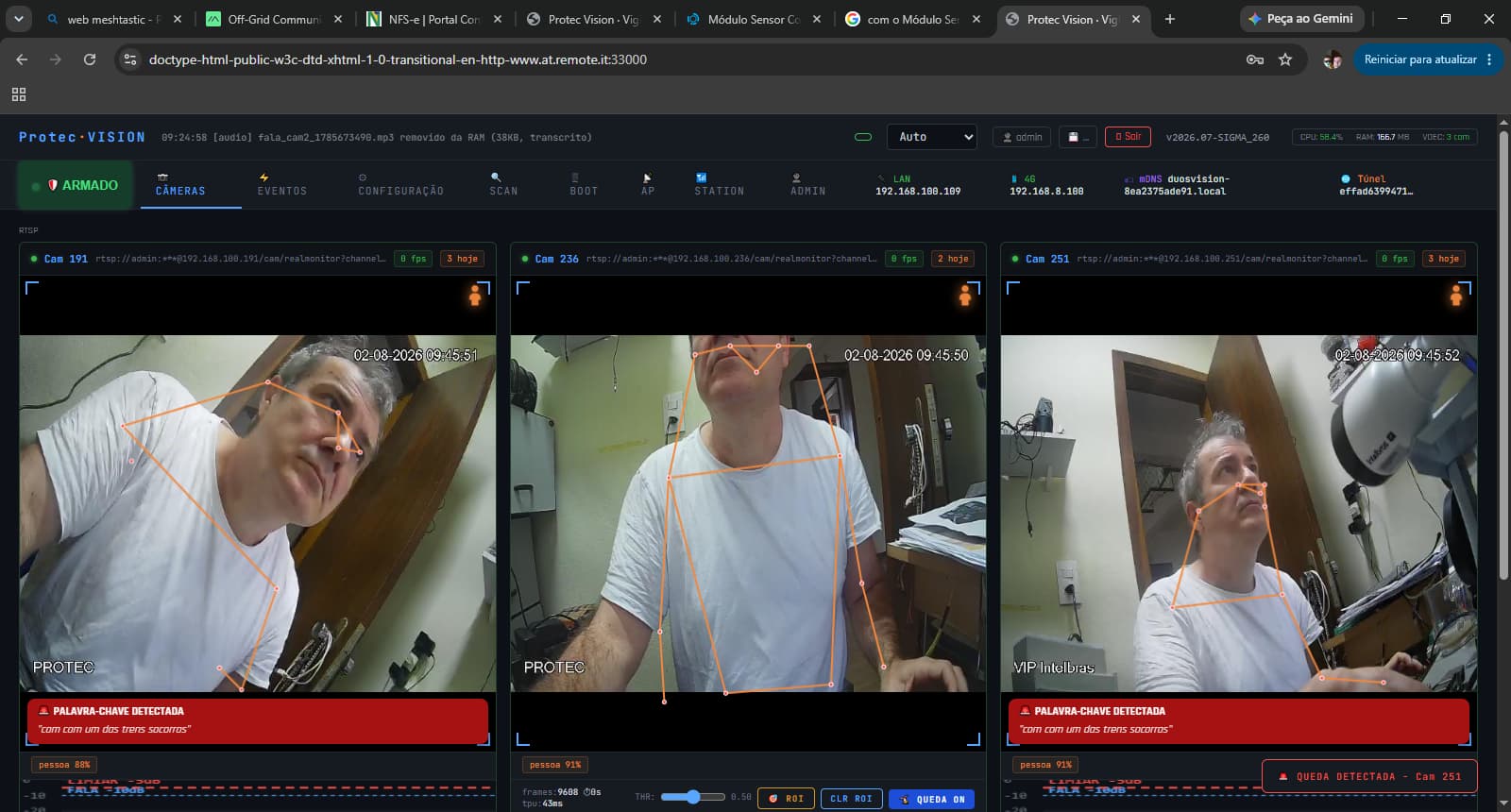Click the '3 hoje' badge on Cam 191
This screenshot has height=812, width=1511.
point(462,259)
